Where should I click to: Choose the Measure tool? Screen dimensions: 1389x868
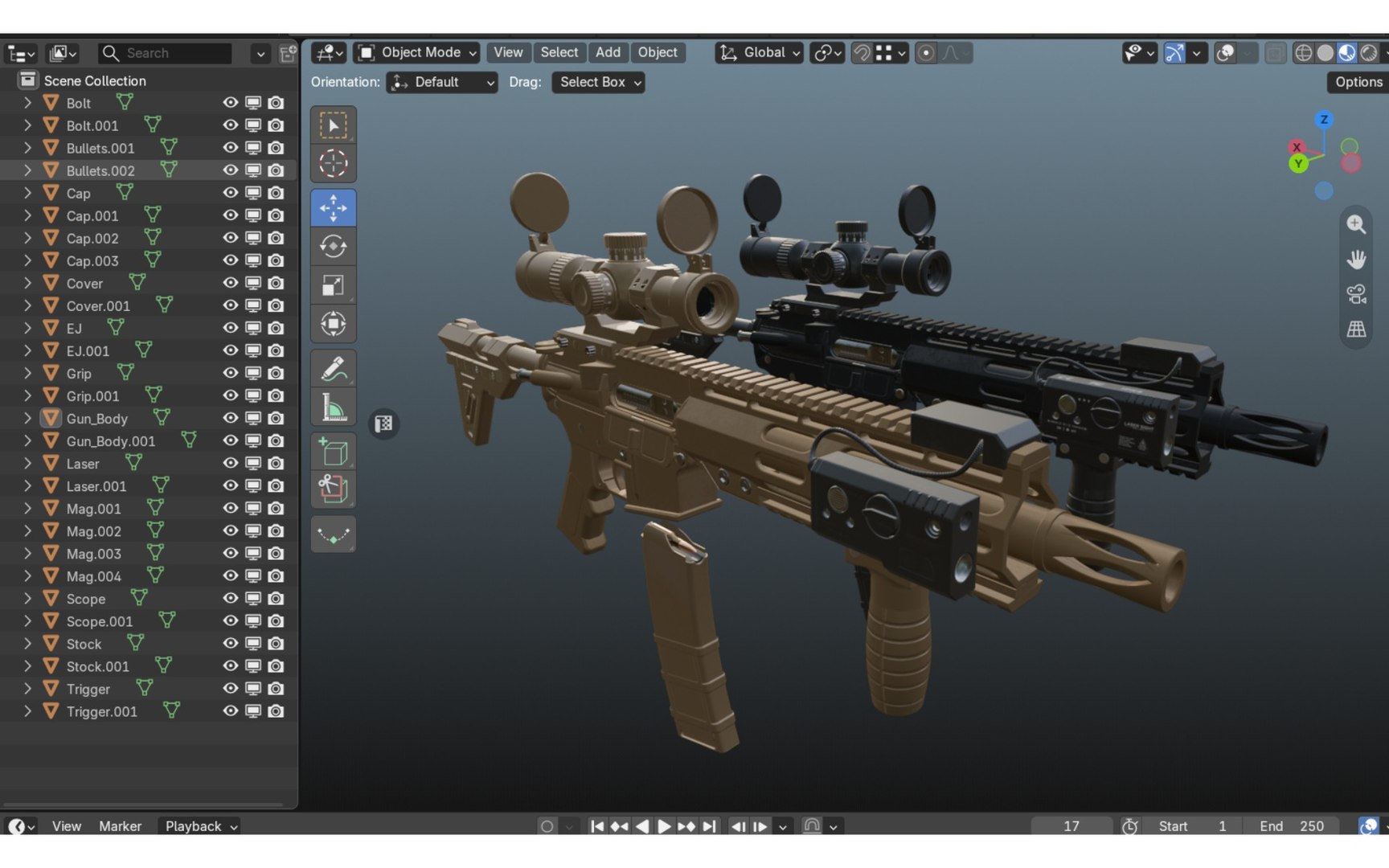point(333,407)
